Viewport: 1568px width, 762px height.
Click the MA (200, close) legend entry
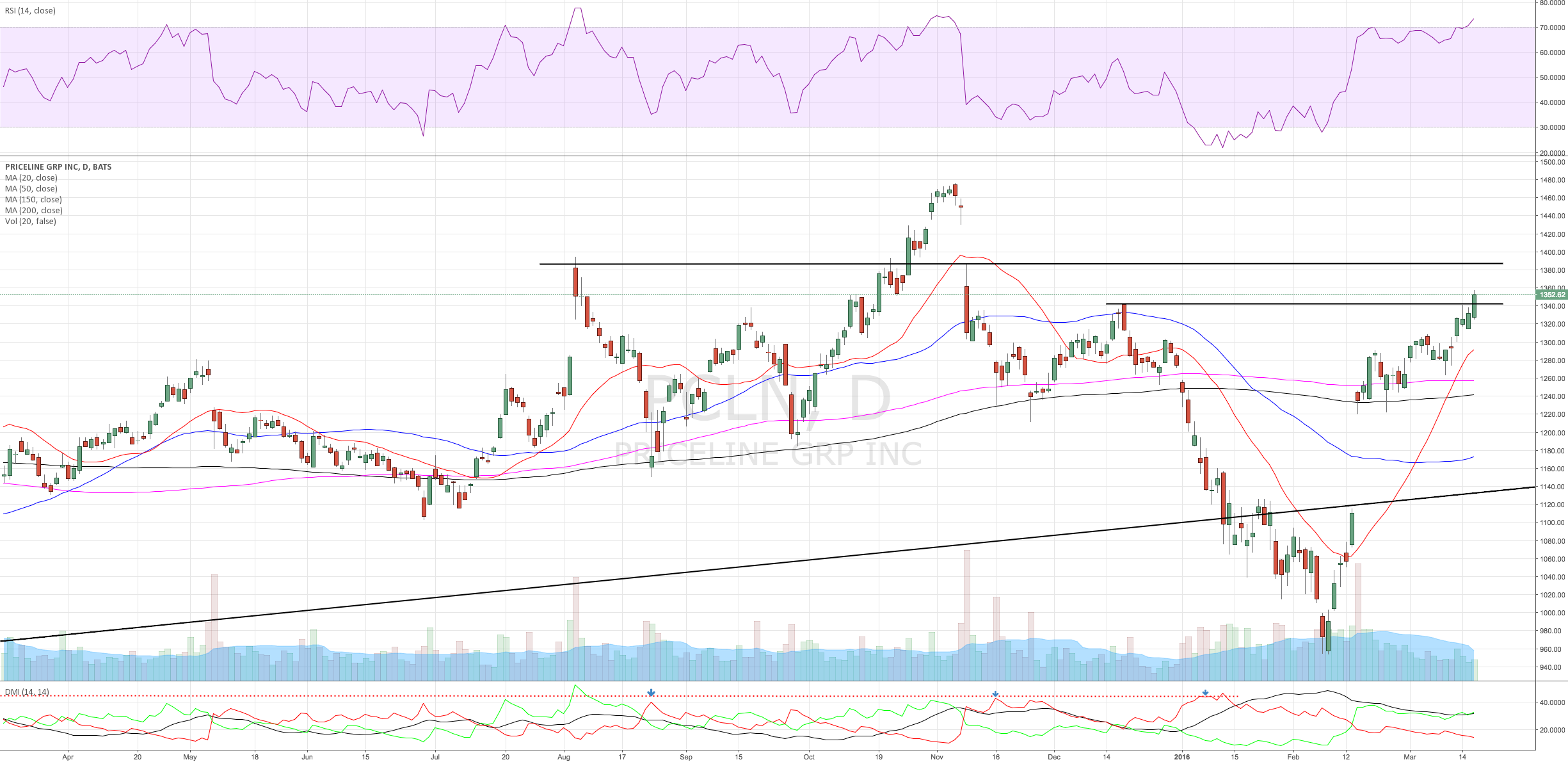coord(34,211)
